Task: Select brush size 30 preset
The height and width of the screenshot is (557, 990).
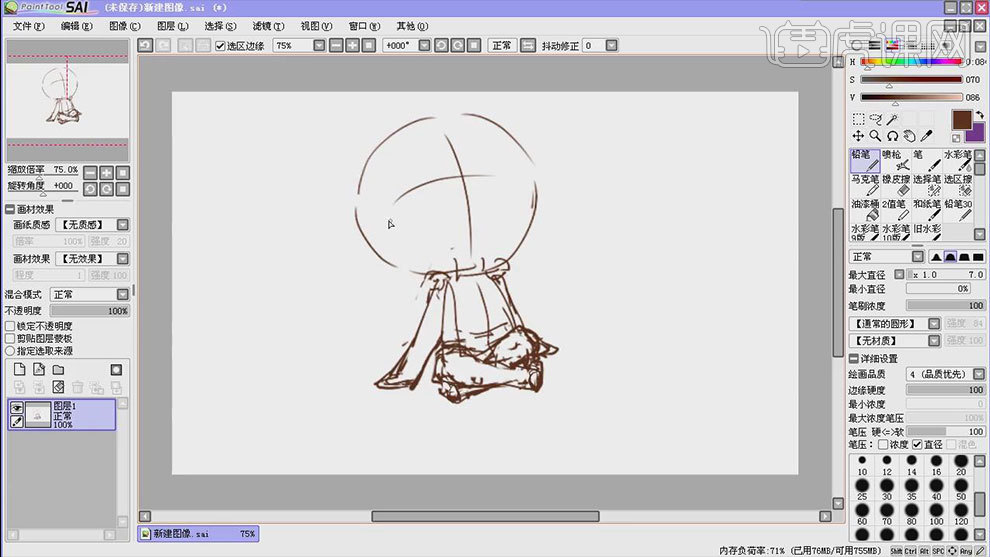Action: pyautogui.click(x=887, y=489)
